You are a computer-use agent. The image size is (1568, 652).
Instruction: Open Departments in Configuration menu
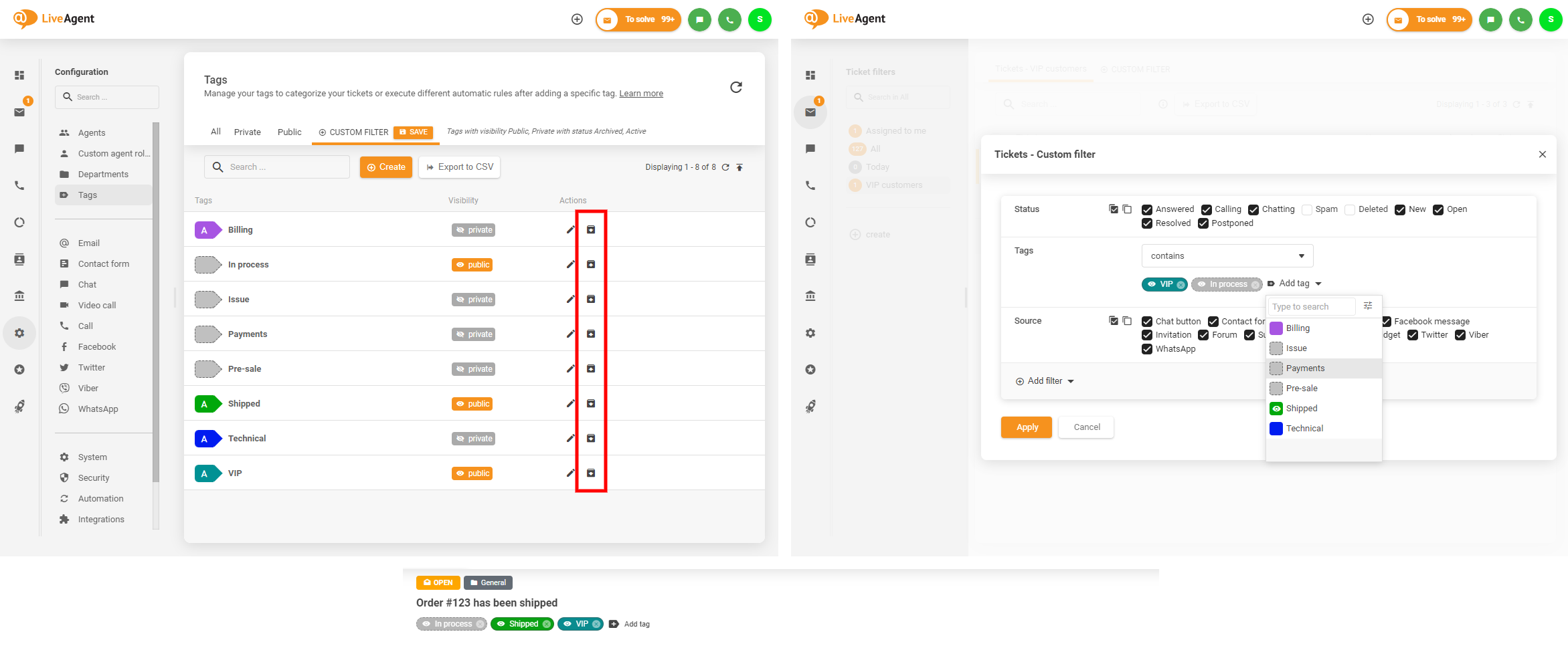(103, 175)
